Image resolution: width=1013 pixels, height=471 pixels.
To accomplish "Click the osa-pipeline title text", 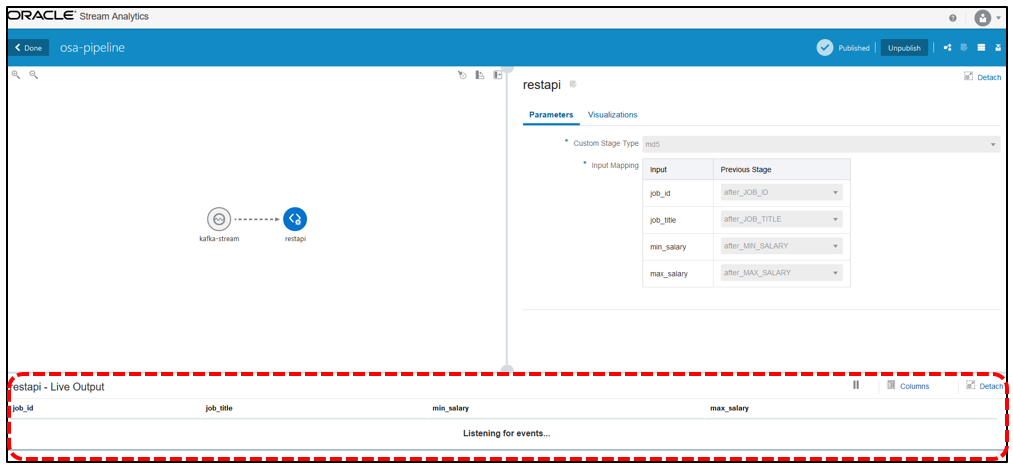I will (x=92, y=48).
